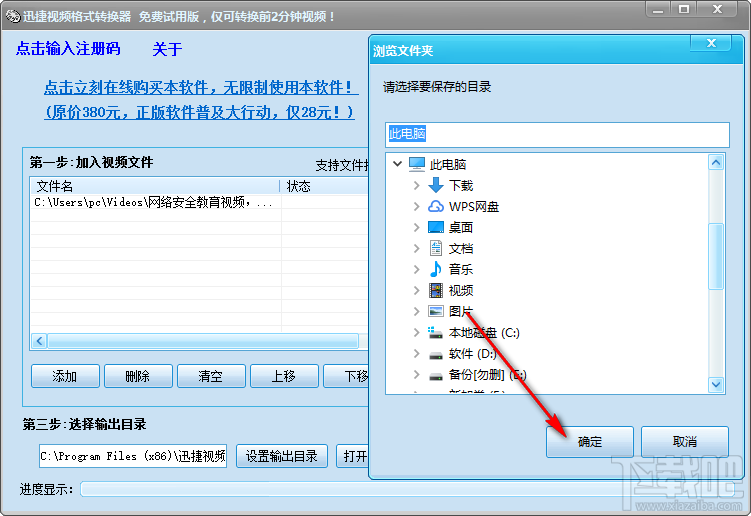Click the 软件 (D:) drive icon
Viewport: 751px width, 516px height.
[436, 355]
